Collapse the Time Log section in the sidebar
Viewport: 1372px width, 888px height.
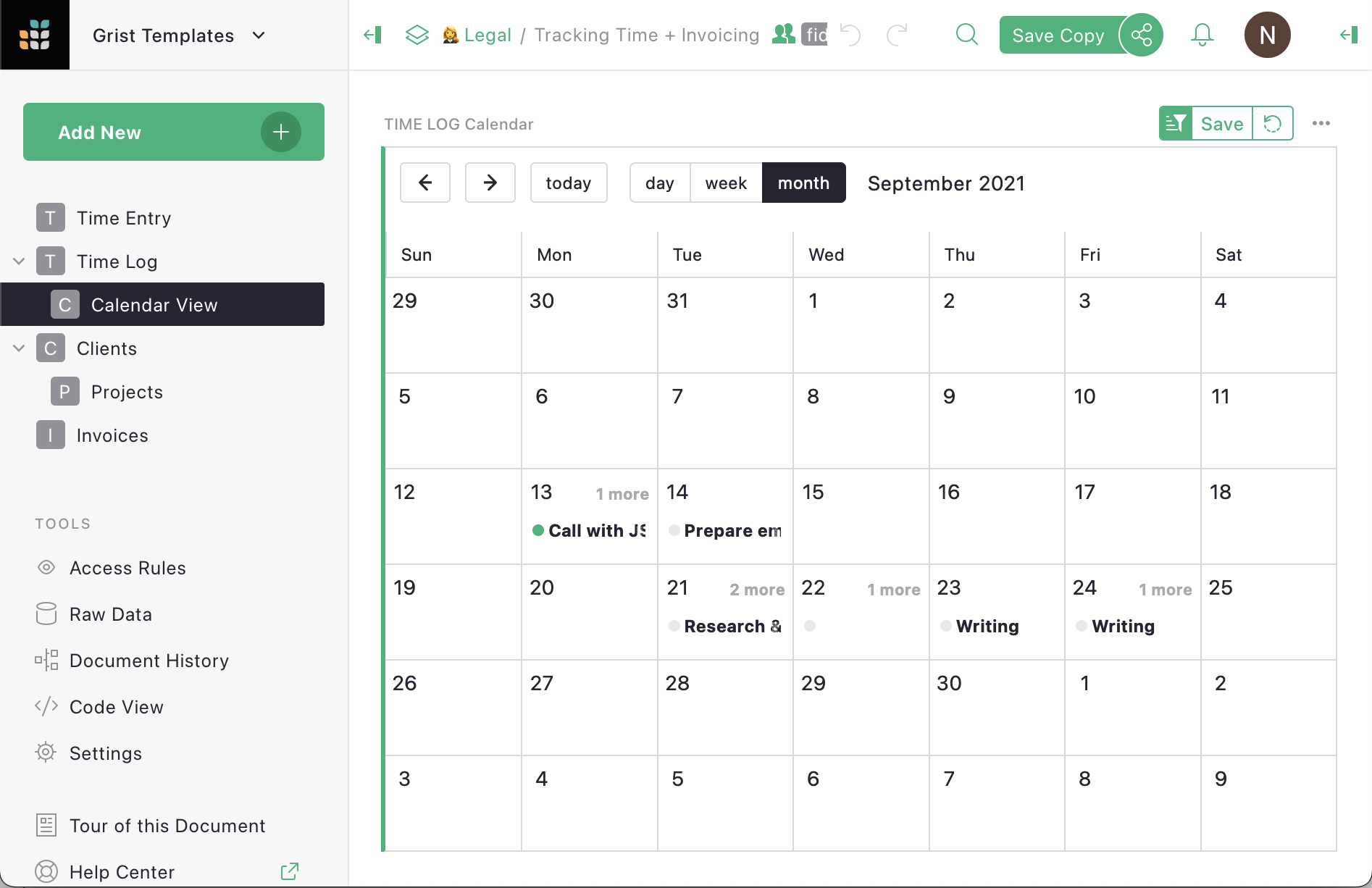coord(18,261)
